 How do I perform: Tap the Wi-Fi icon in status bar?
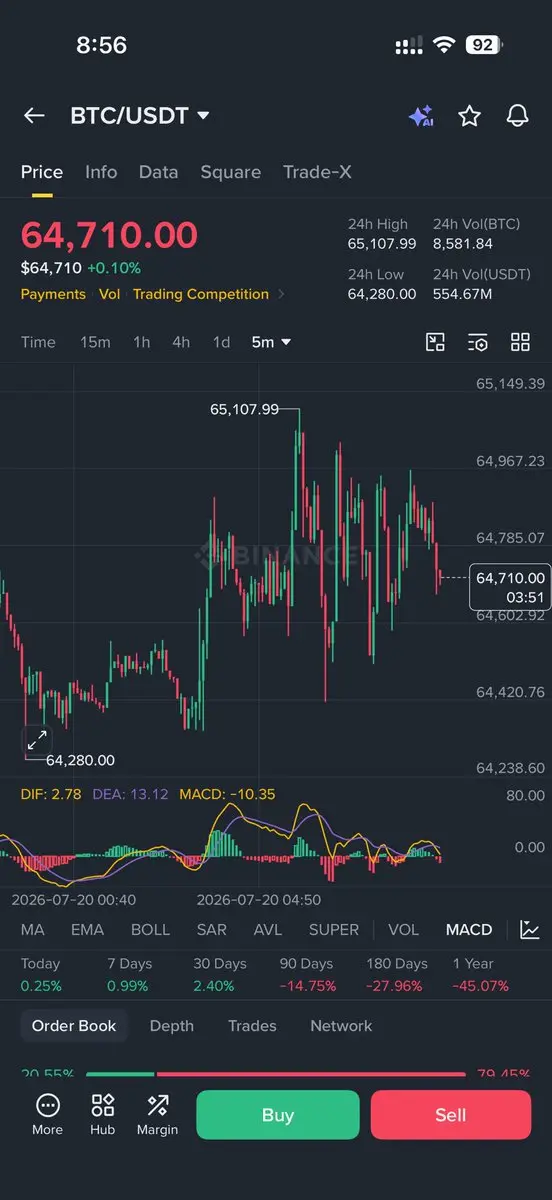(x=444, y=45)
